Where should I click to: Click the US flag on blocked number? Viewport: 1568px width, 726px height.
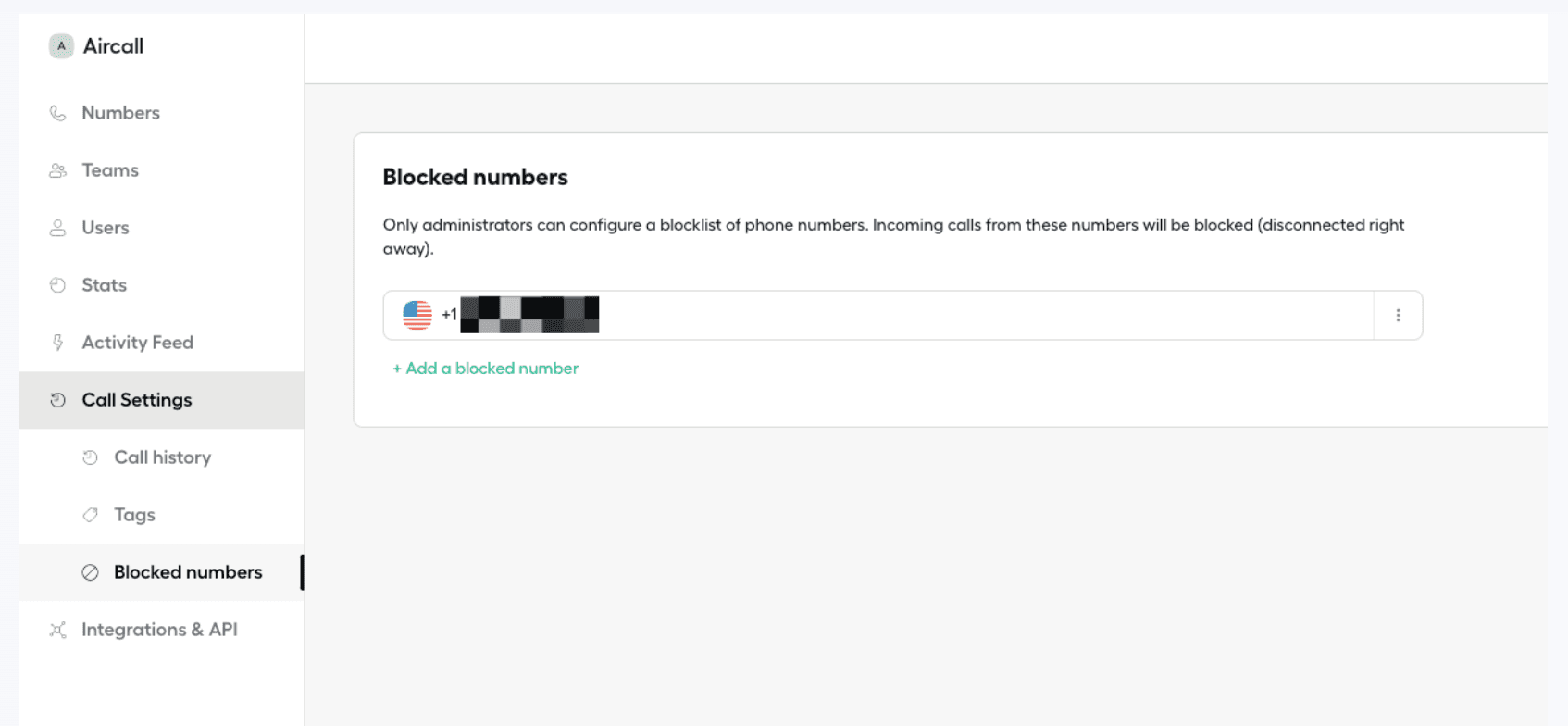pyautogui.click(x=417, y=315)
